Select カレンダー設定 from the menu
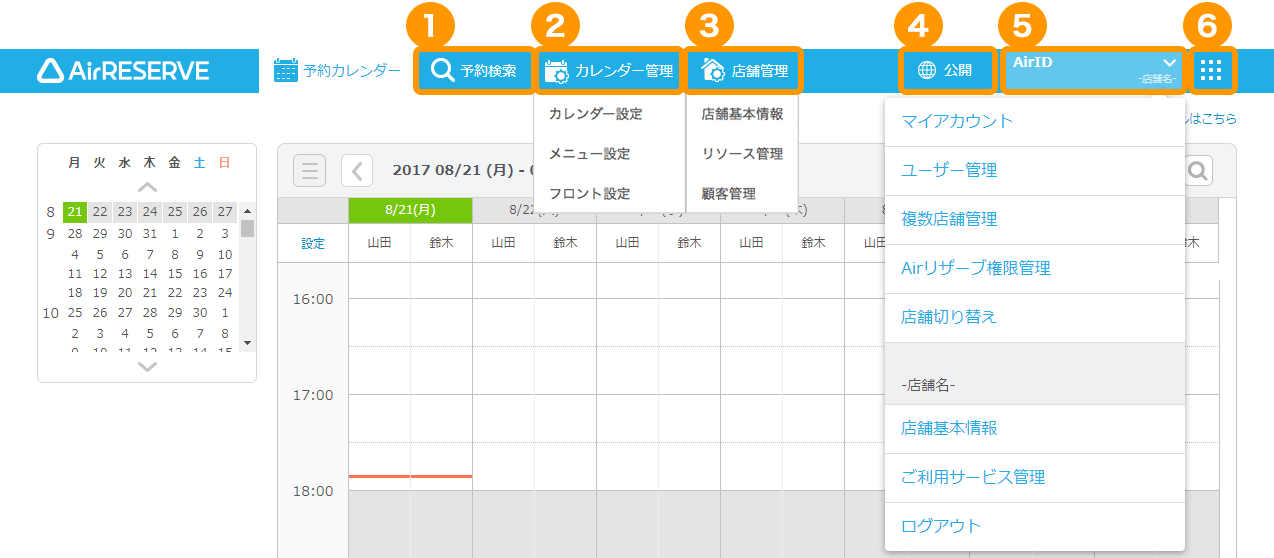Image resolution: width=1274 pixels, height=558 pixels. point(595,114)
